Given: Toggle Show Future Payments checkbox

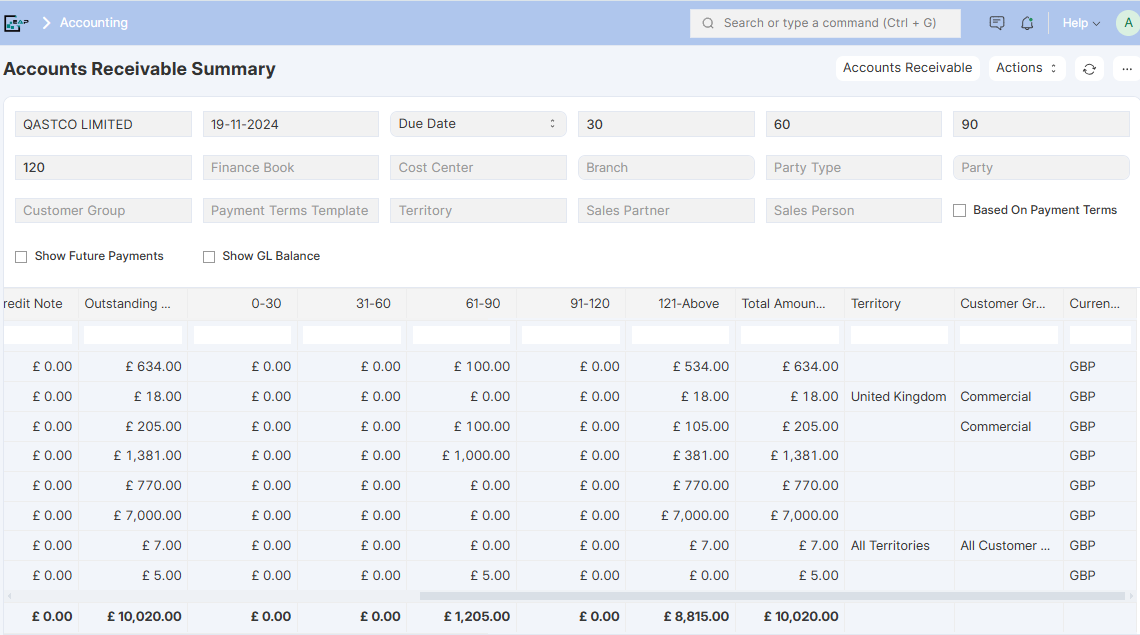Looking at the screenshot, I should coord(21,257).
